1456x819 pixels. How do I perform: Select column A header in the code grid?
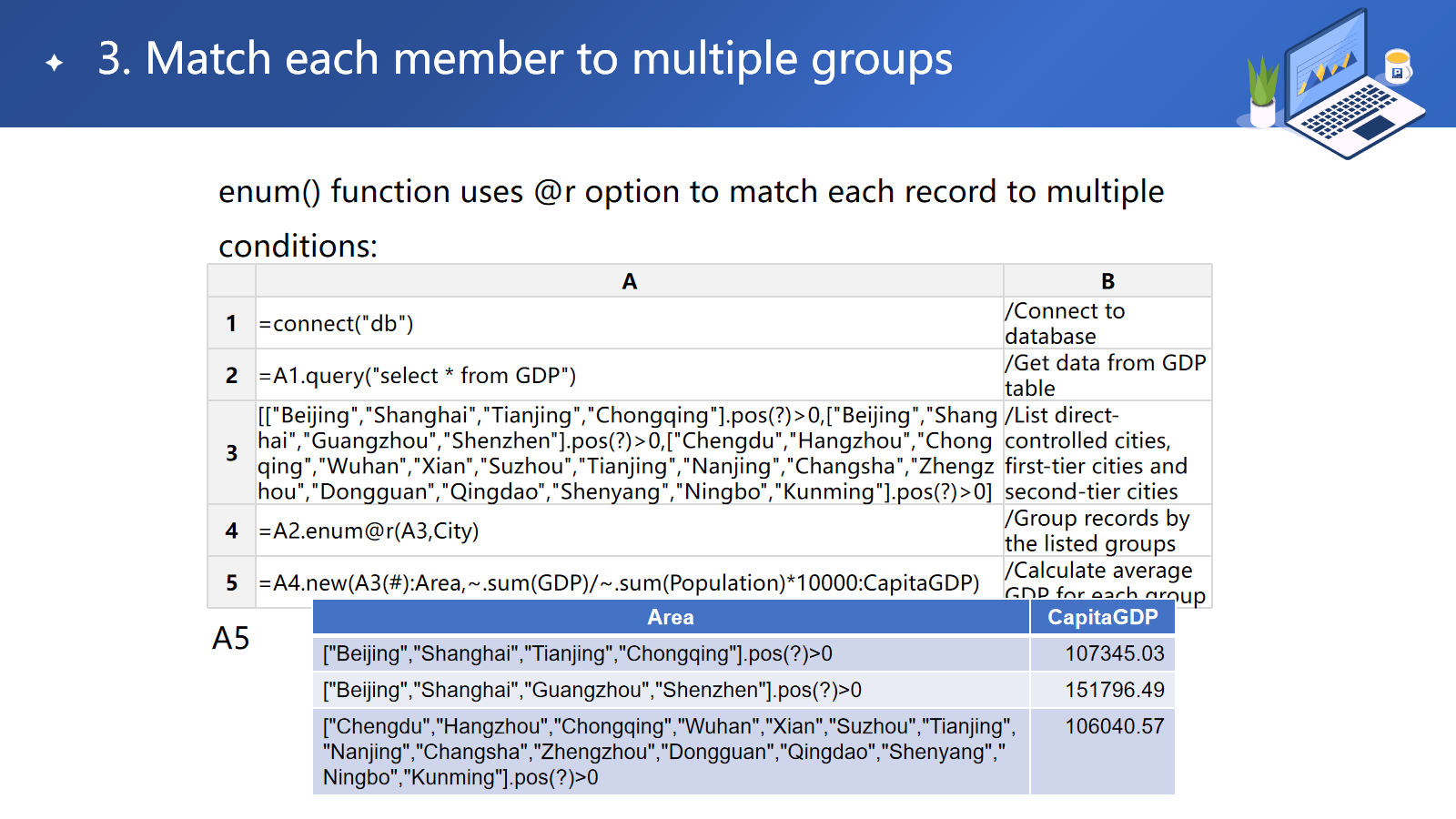[x=629, y=281]
